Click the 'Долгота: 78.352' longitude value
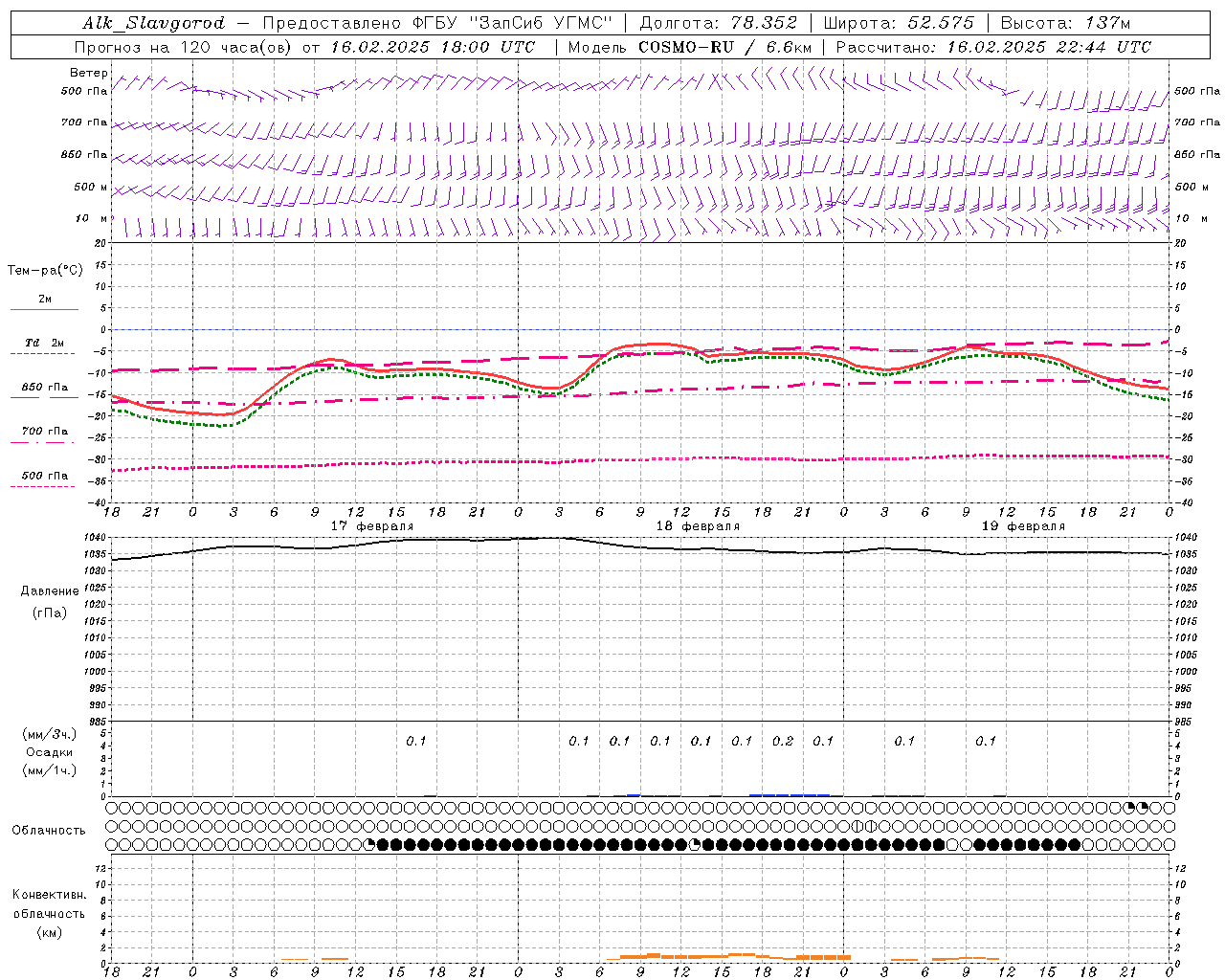This screenshot has height=980, width=1225. coord(718,23)
